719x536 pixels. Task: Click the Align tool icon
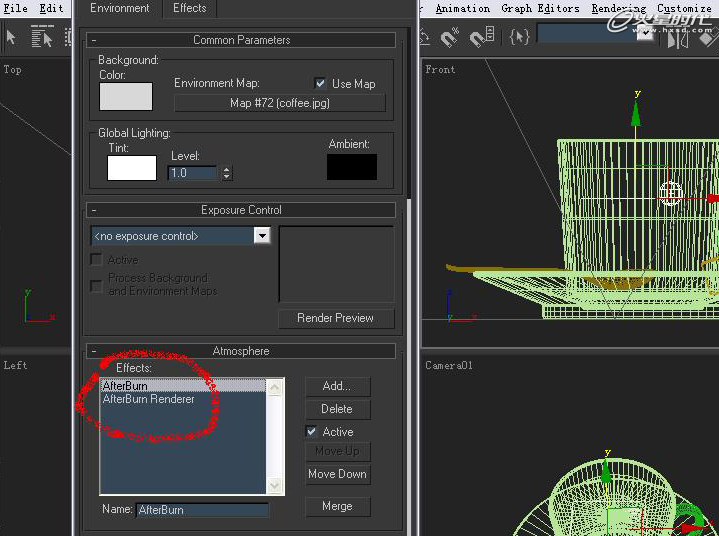click(708, 39)
